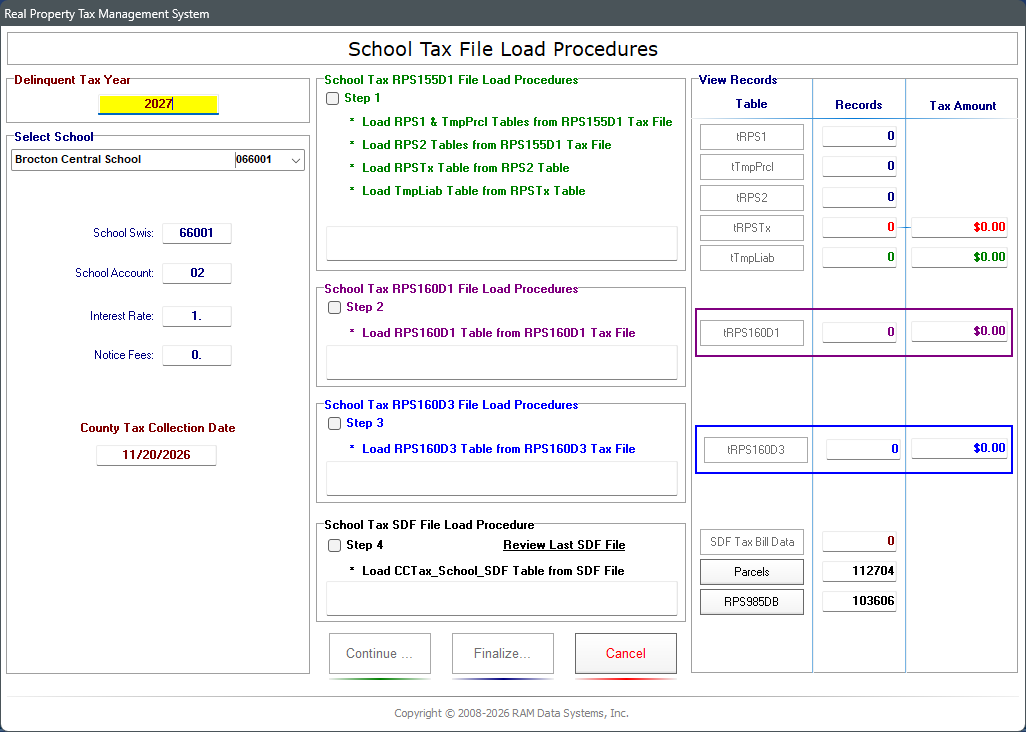Check the Step 1 checkbox
The width and height of the screenshot is (1026, 732).
332,98
